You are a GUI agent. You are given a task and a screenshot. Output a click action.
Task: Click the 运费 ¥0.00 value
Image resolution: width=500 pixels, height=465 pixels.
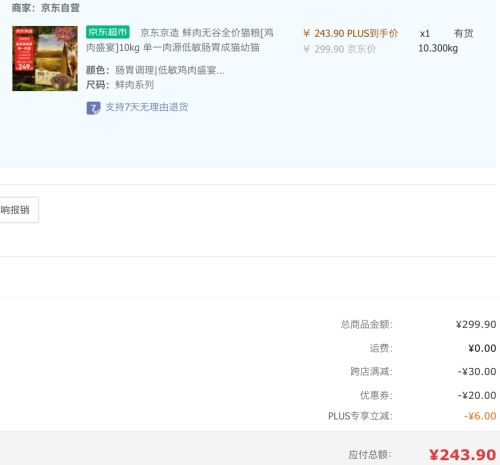(x=482, y=348)
